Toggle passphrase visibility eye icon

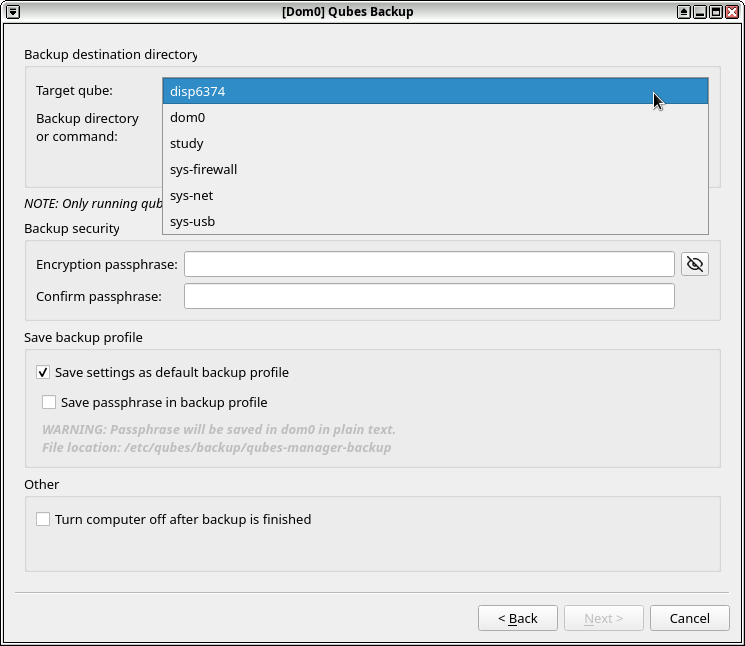(x=695, y=264)
